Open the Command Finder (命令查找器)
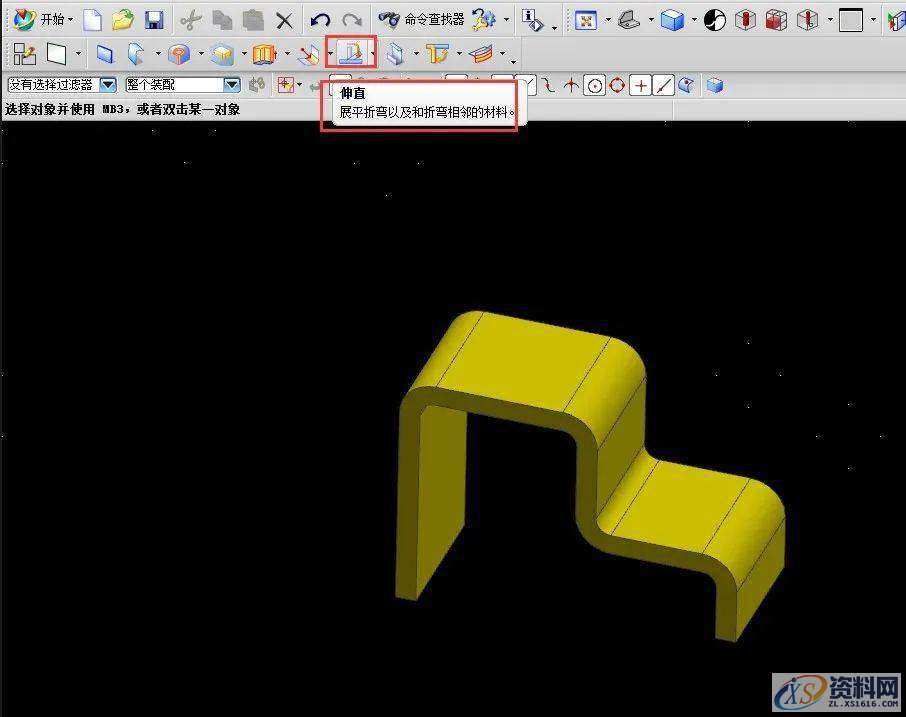Screen dimensions: 906x717 (x=422, y=20)
